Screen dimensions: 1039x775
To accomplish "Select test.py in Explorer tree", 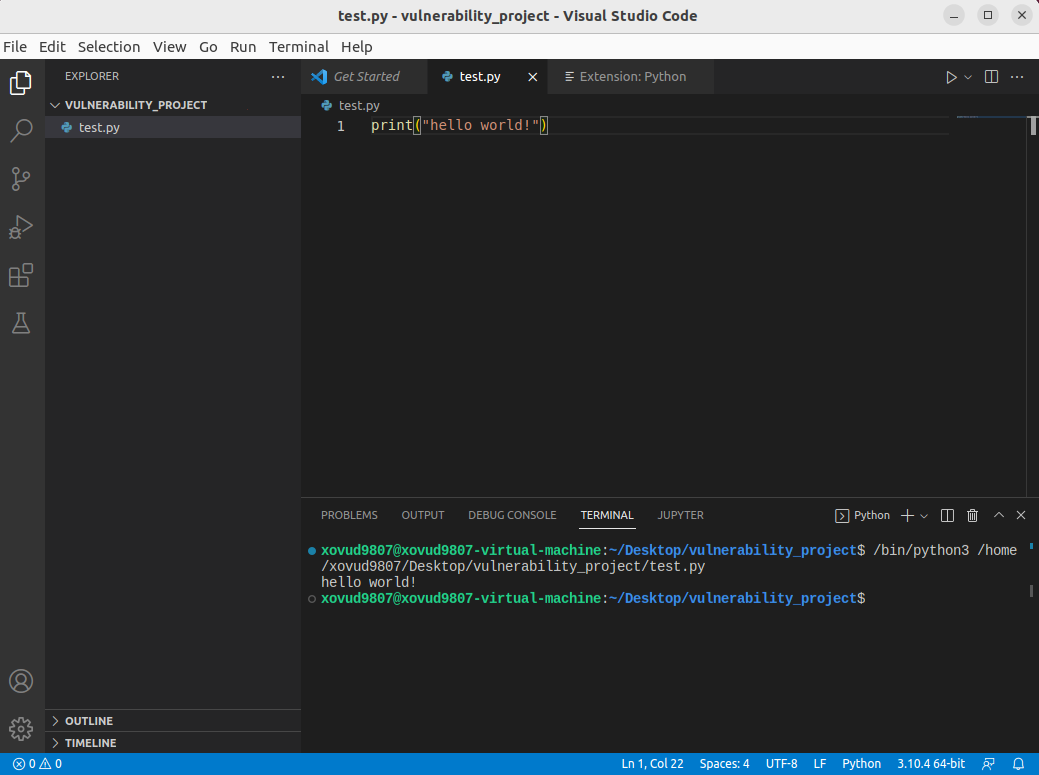I will coord(173,127).
